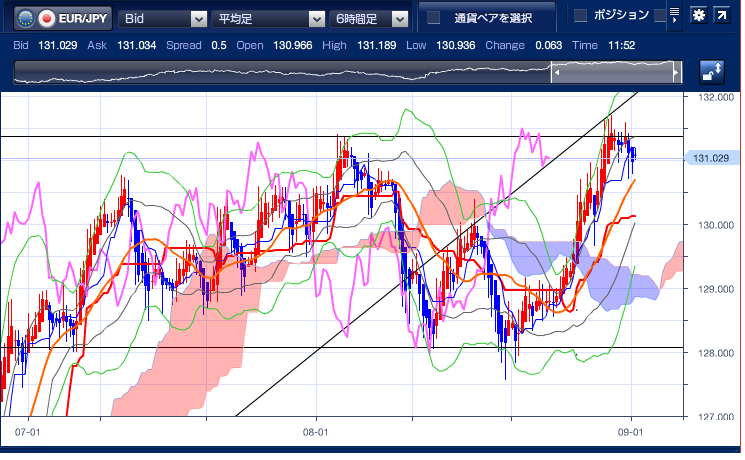Click the 09-01 date axis label
The width and height of the screenshot is (745, 460).
coord(630,432)
